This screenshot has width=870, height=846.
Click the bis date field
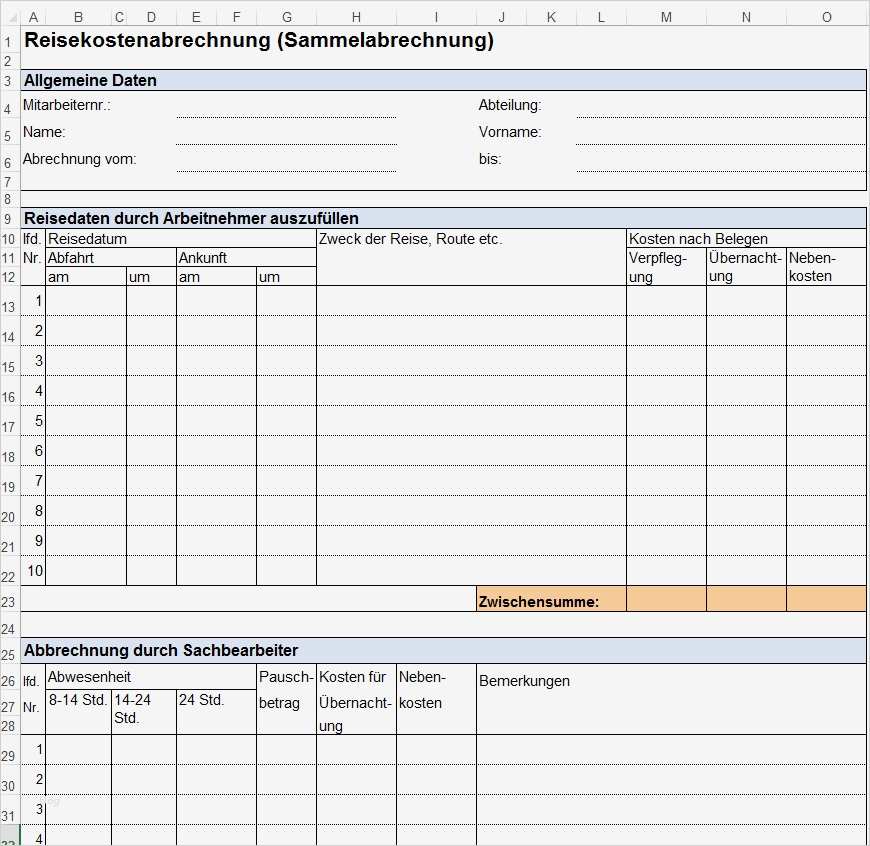pyautogui.click(x=720, y=158)
